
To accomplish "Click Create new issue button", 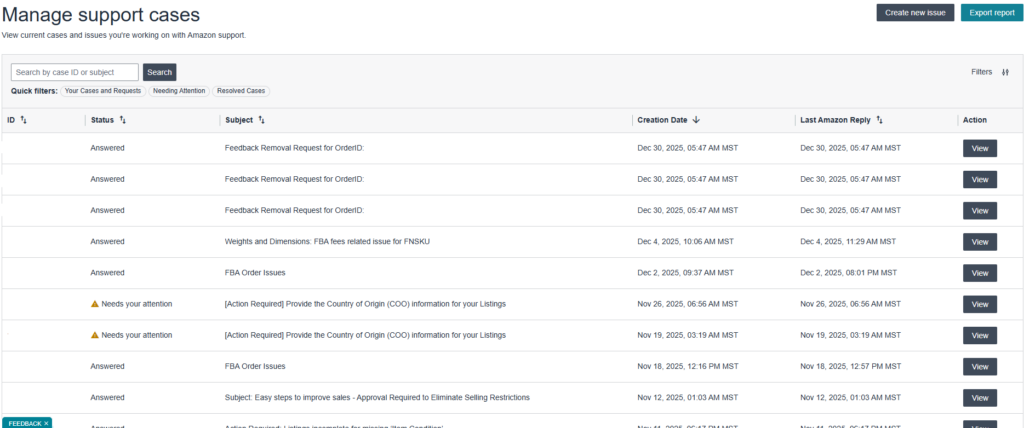I will click(915, 13).
